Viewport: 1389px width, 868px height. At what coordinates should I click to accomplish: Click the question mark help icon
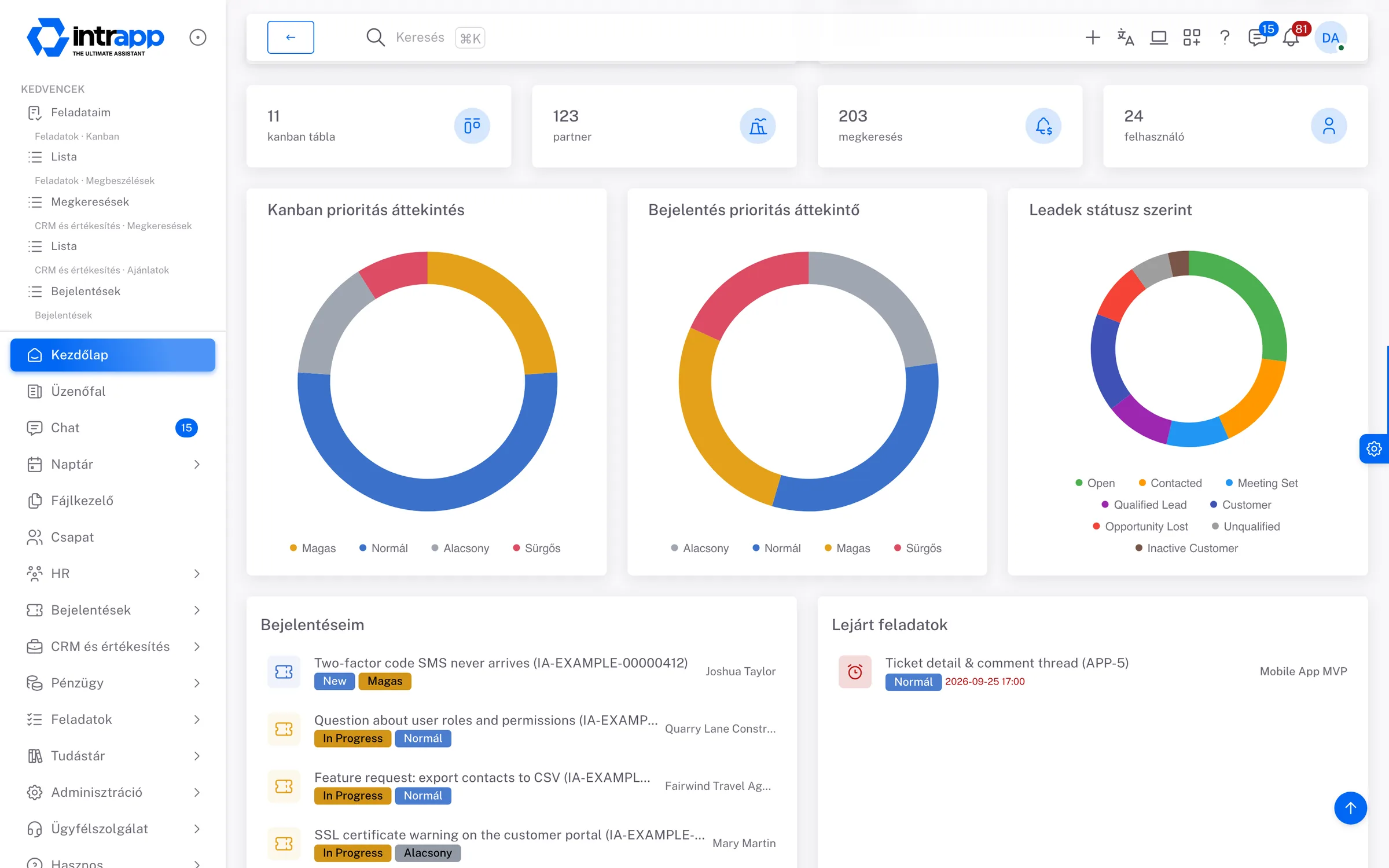[1224, 38]
